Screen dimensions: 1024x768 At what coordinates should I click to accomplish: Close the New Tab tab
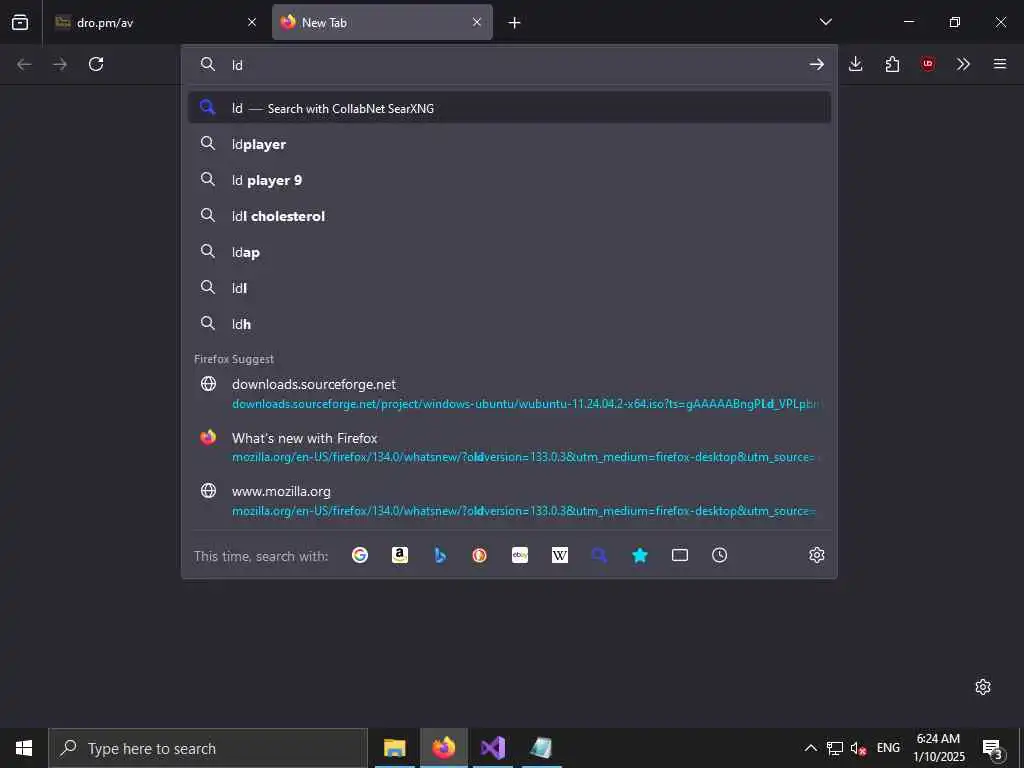click(477, 22)
